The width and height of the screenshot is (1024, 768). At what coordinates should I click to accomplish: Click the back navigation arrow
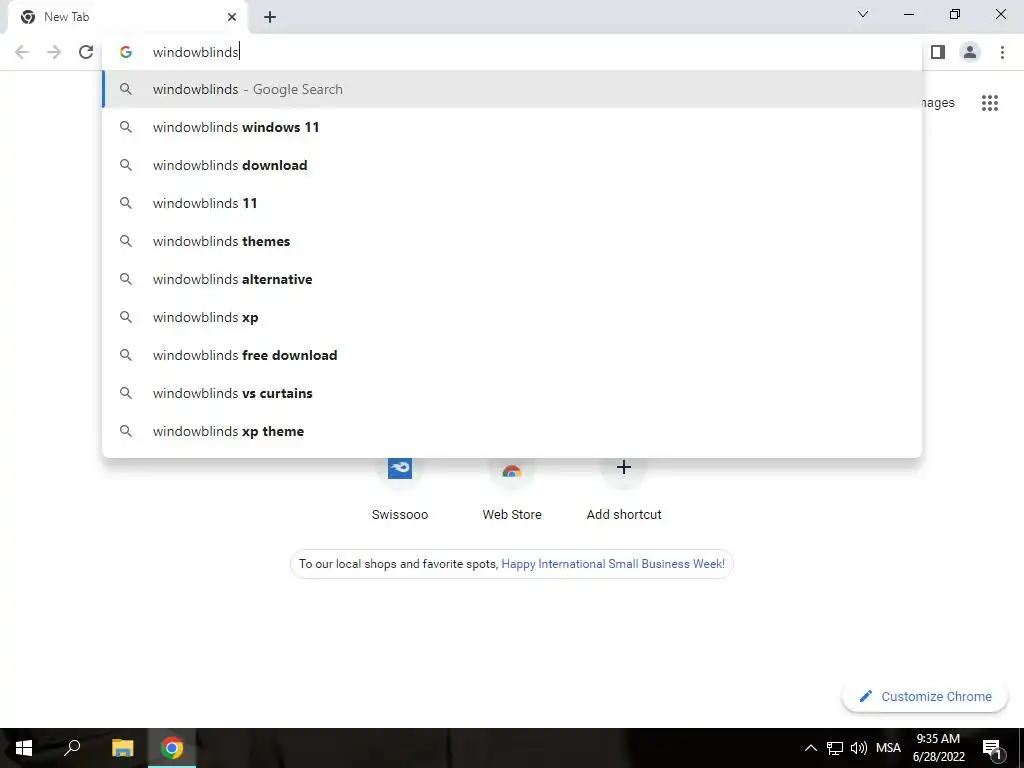point(22,52)
